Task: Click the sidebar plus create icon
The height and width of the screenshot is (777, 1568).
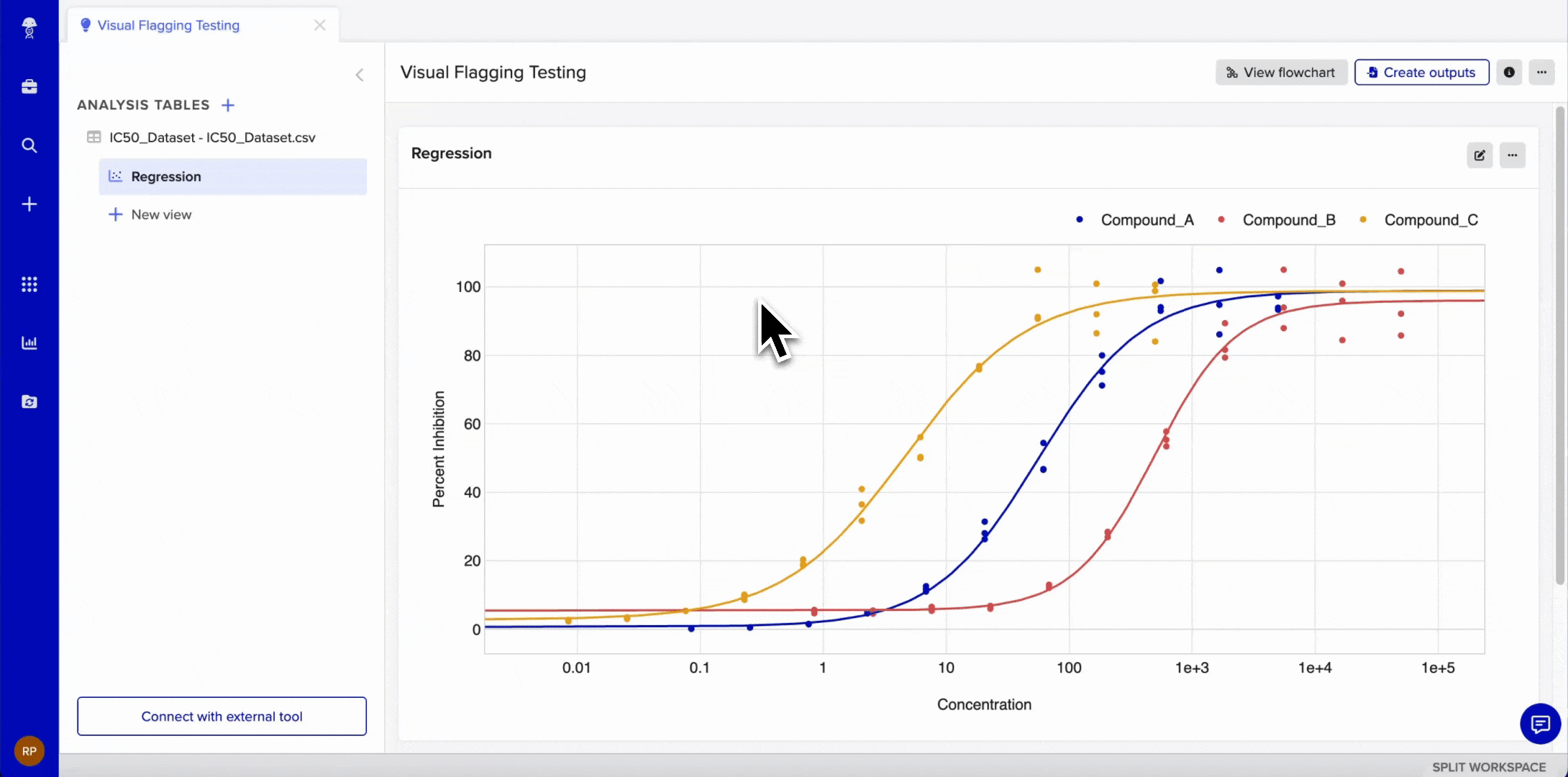Action: point(29,204)
